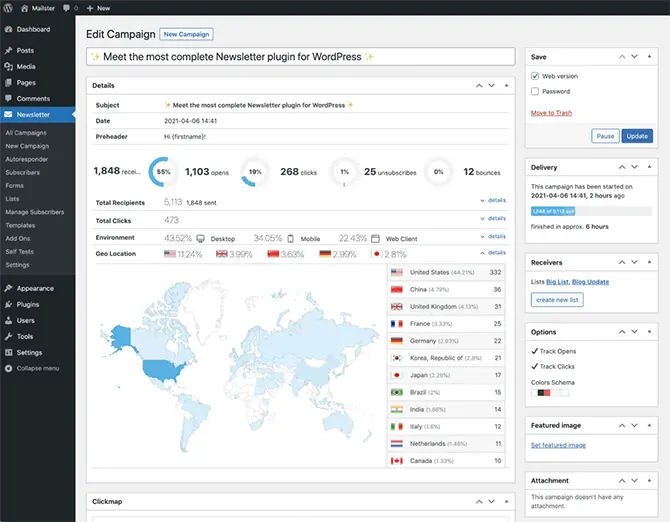This screenshot has width=670, height=522.
Task: Click the Brazil flag in country list
Action: point(397,392)
